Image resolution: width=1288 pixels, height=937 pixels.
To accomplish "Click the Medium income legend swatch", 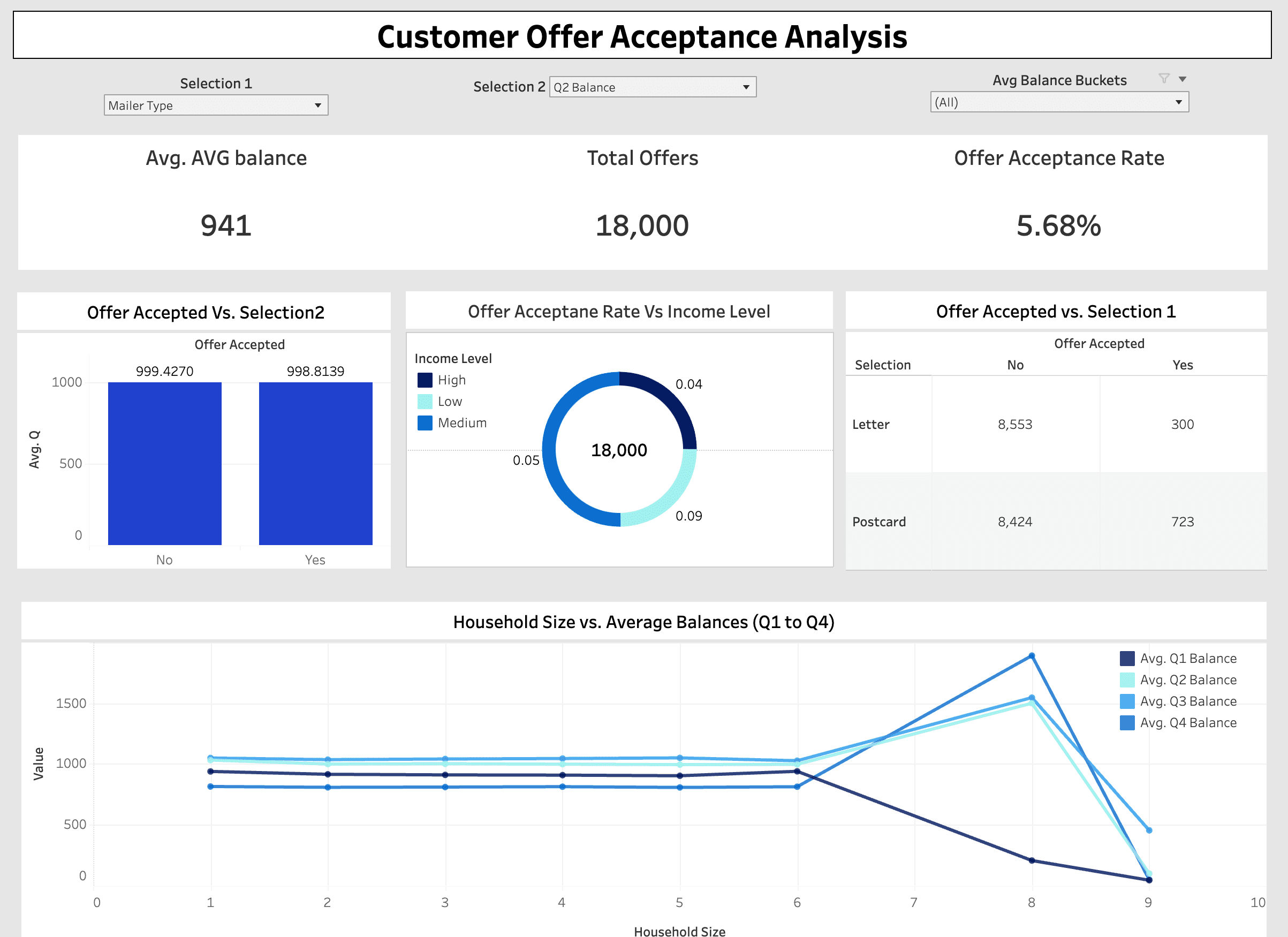I will 425,422.
